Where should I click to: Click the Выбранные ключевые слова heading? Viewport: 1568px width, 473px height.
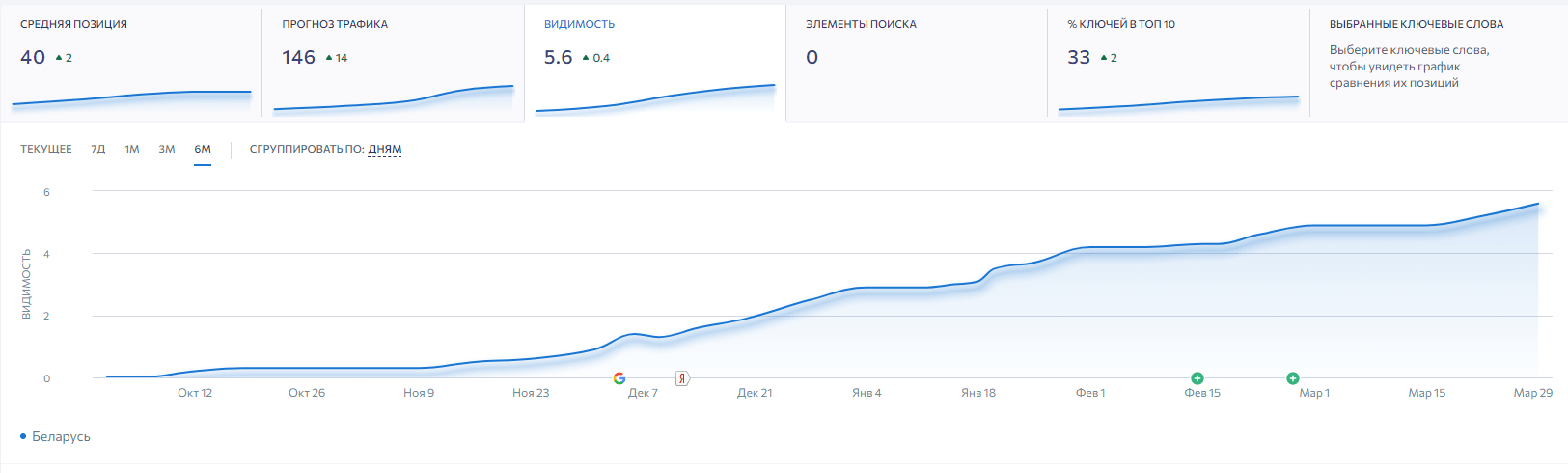(x=1417, y=24)
